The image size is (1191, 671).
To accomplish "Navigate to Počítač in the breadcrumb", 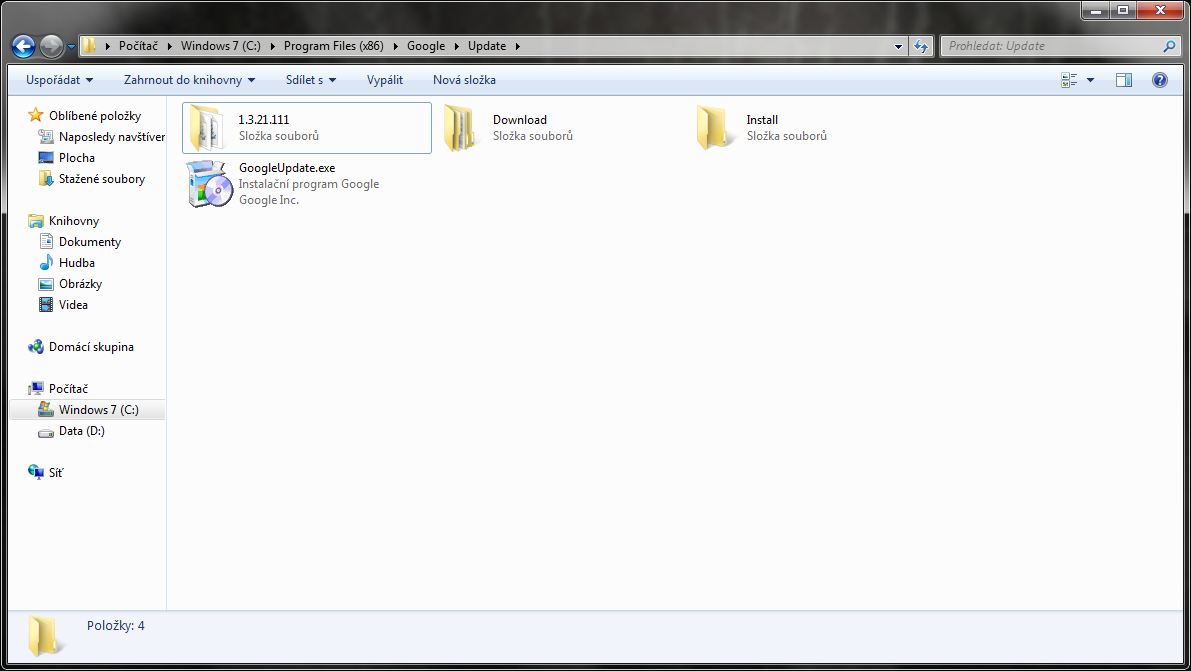I will click(138, 46).
